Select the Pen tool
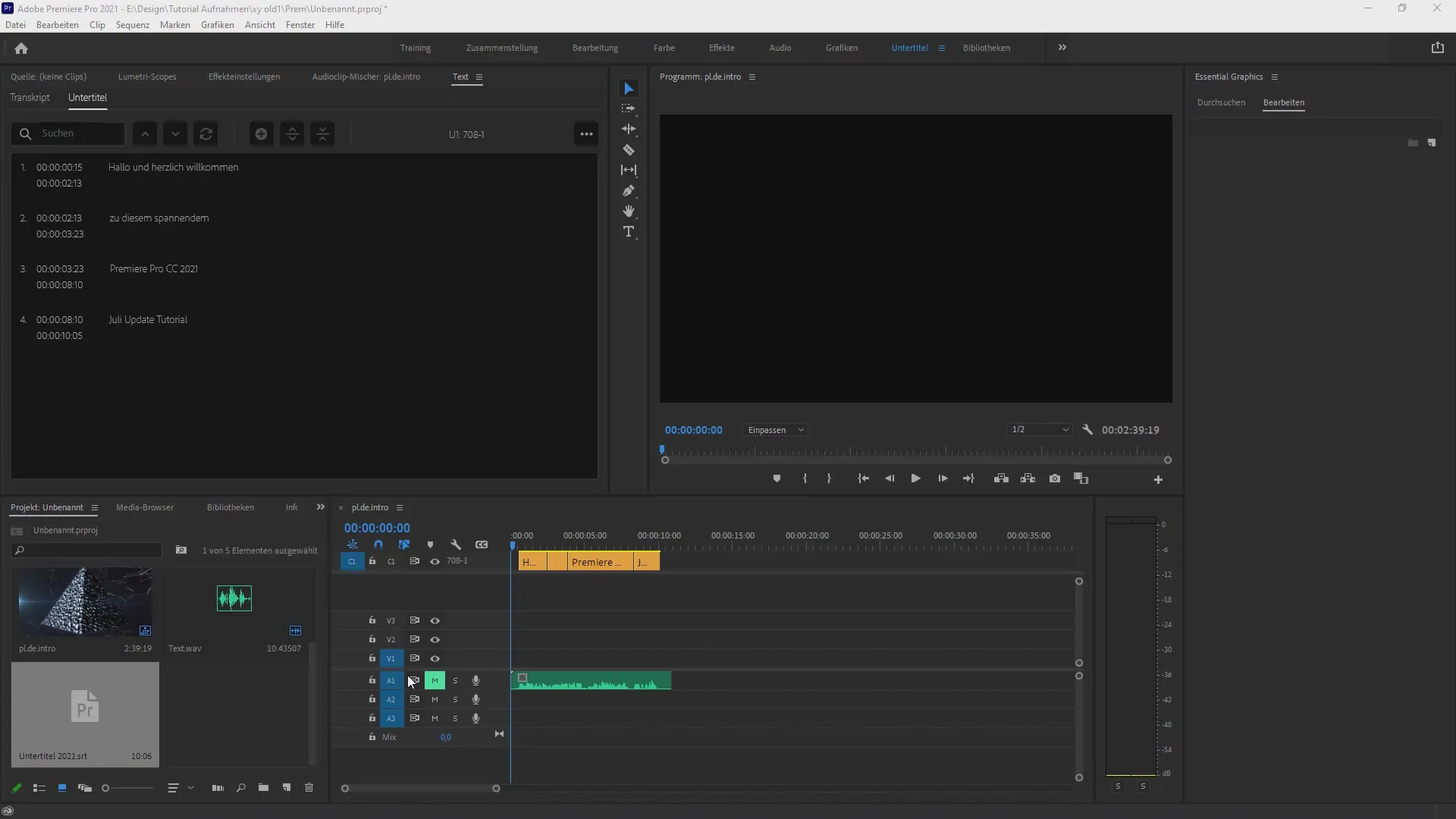 (628, 191)
